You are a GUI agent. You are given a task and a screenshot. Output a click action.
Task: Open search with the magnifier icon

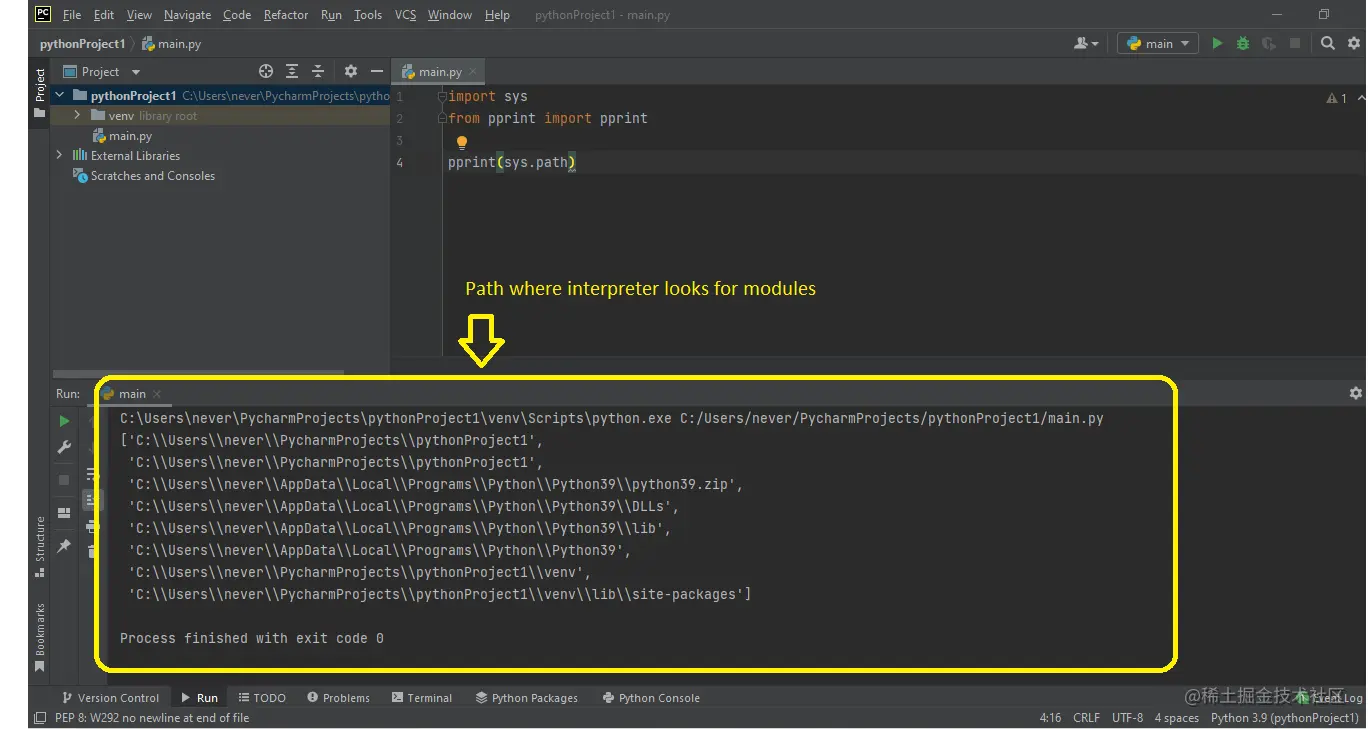(1327, 43)
